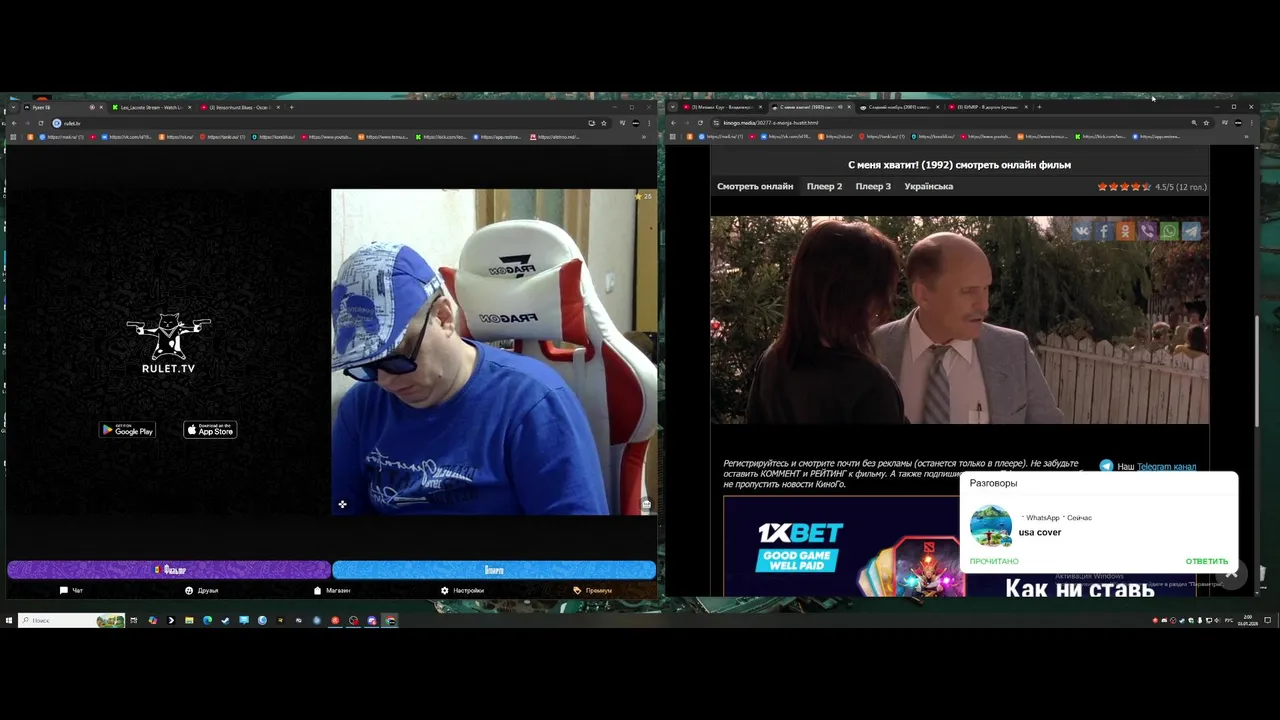Switch to Михаил Круг tab in right browser
The image size is (1280, 720).
[723, 107]
